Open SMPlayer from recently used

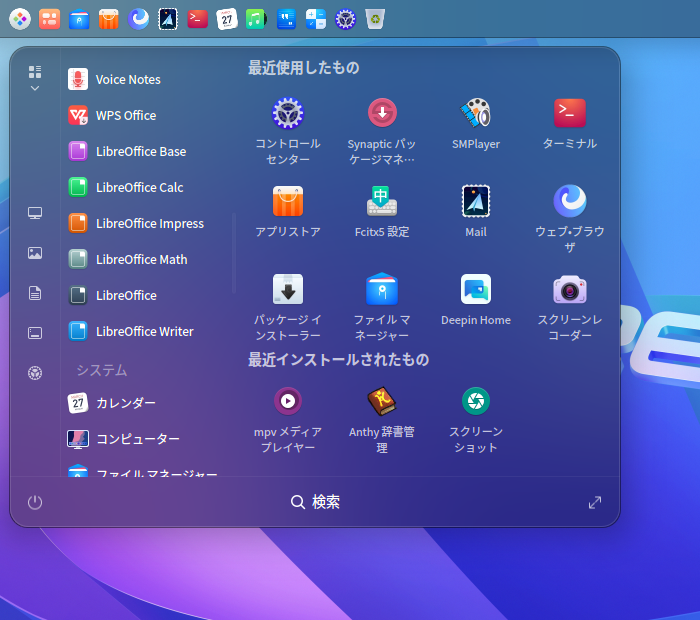[x=476, y=114]
